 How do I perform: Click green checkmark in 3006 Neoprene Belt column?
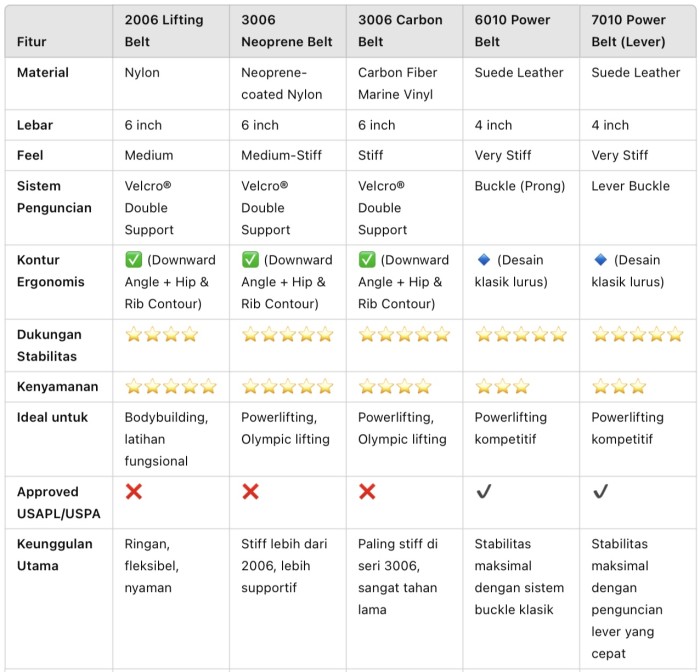pyautogui.click(x=250, y=259)
